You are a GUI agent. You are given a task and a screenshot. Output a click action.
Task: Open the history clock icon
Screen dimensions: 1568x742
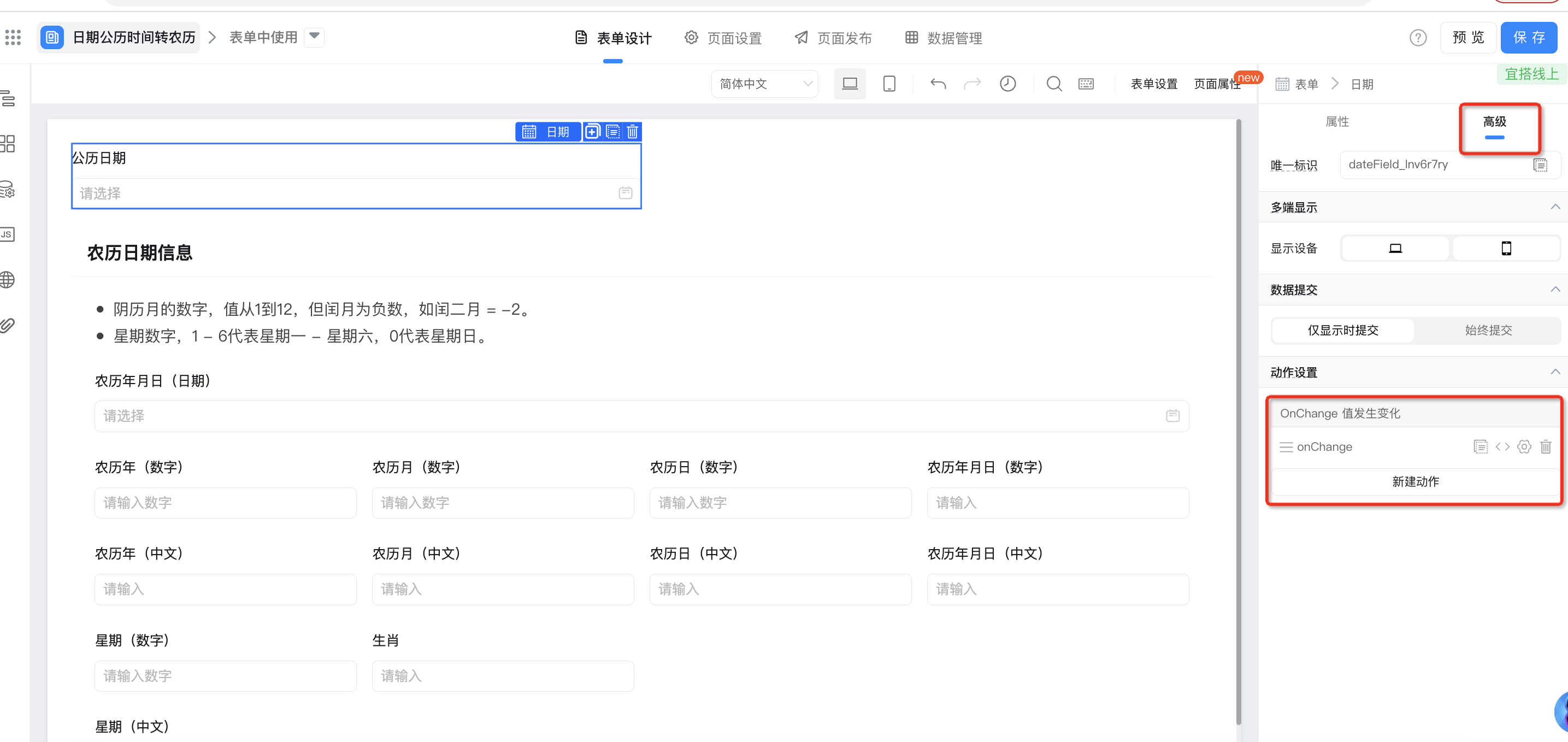[x=1007, y=84]
